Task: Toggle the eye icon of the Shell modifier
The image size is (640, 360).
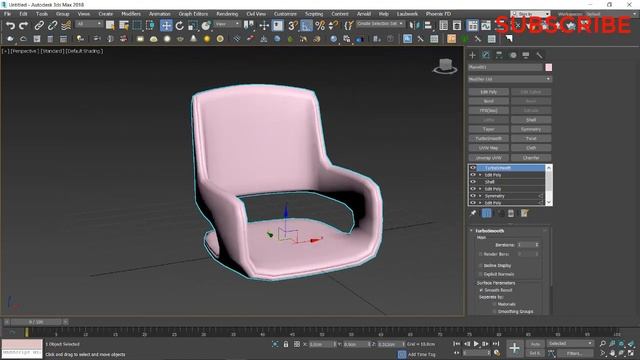Action: (473, 182)
